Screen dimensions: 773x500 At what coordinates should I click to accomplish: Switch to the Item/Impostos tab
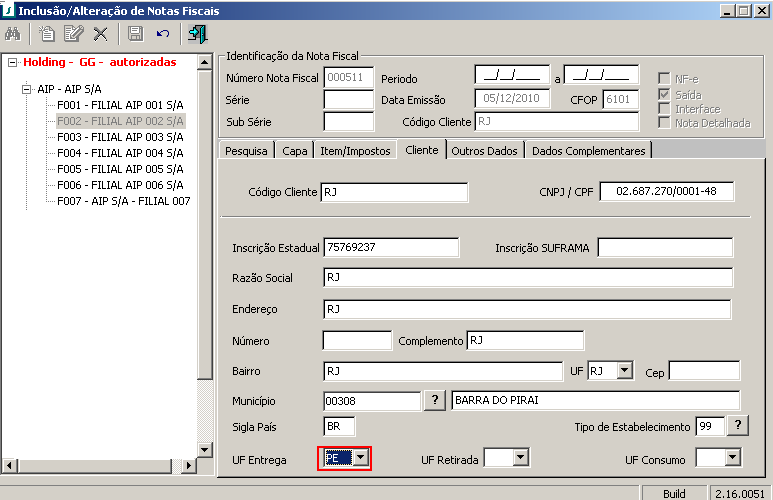click(x=355, y=150)
